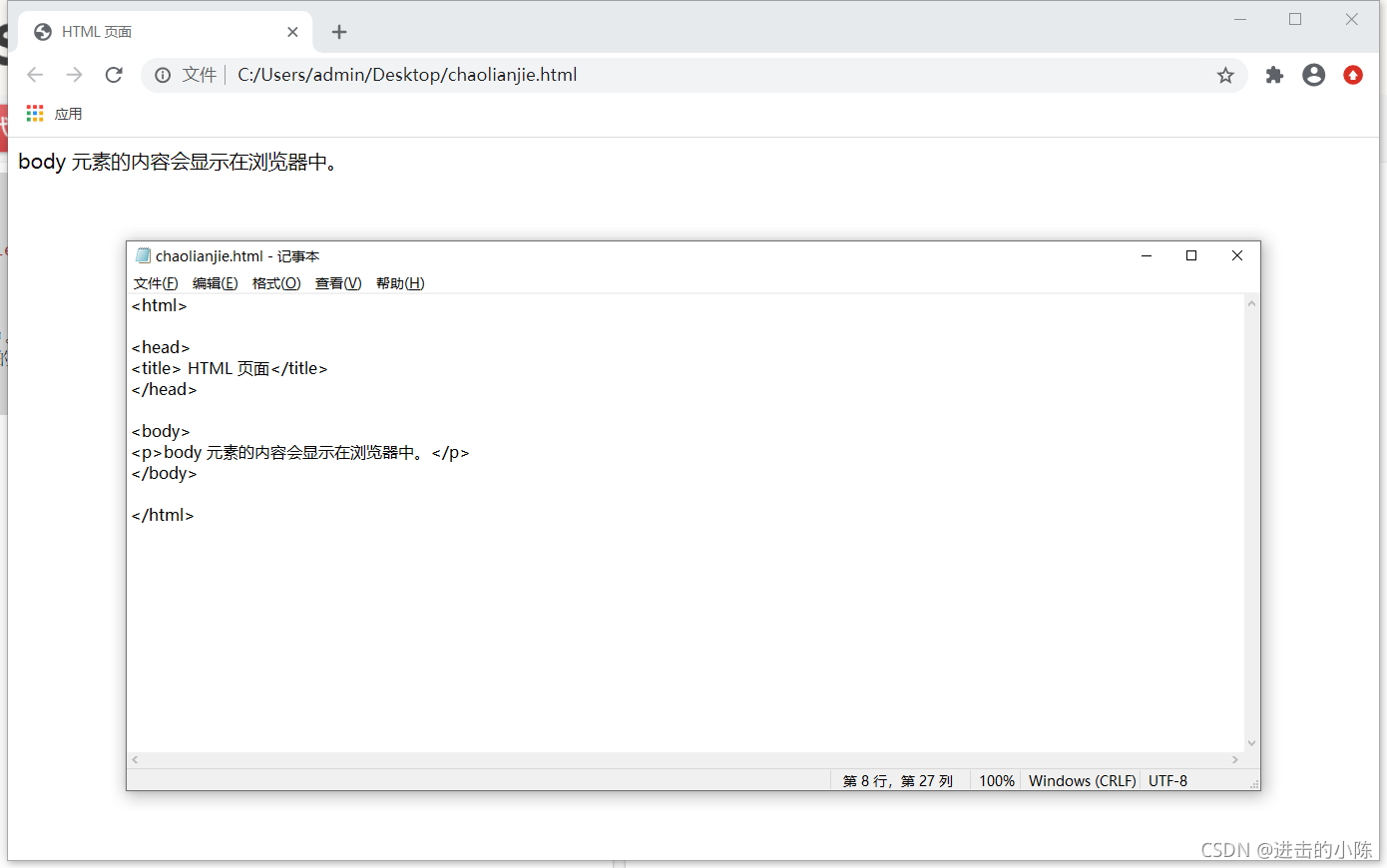Click the <p>body 元素 paragraph line
This screenshot has height=868, width=1387.
coord(300,452)
